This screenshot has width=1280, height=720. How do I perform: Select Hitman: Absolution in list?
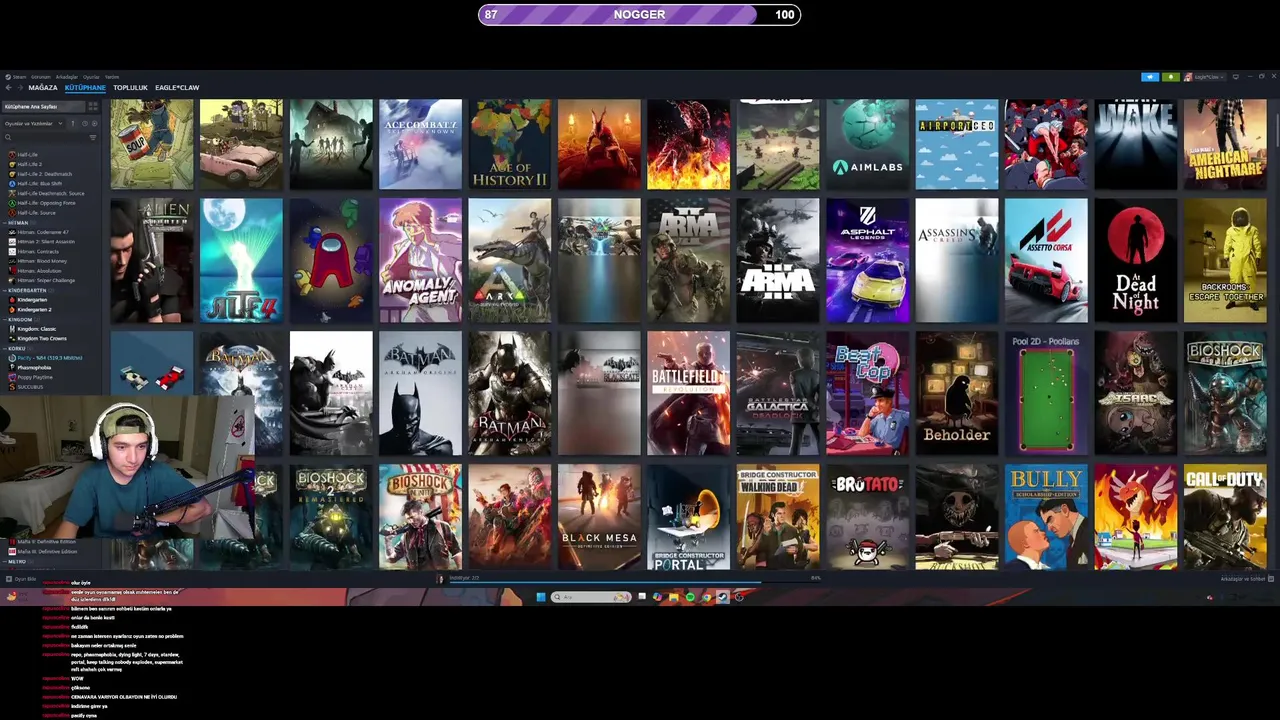[36, 271]
